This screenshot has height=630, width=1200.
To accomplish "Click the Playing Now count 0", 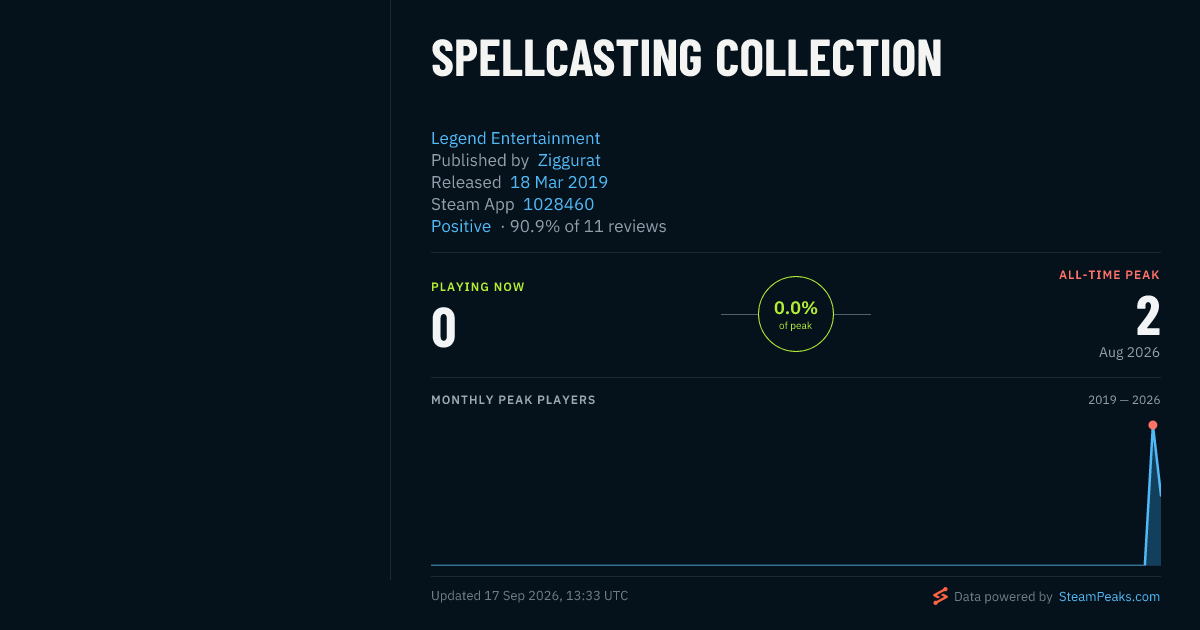I will click(x=443, y=328).
